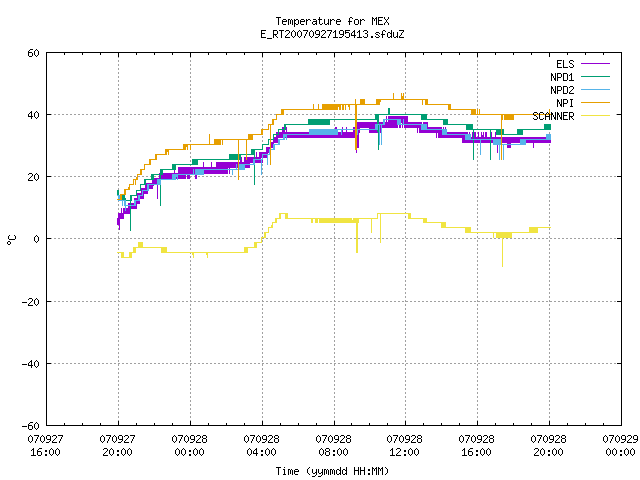Click the y-axis value 40
640x480 pixels.
click(x=33, y=115)
